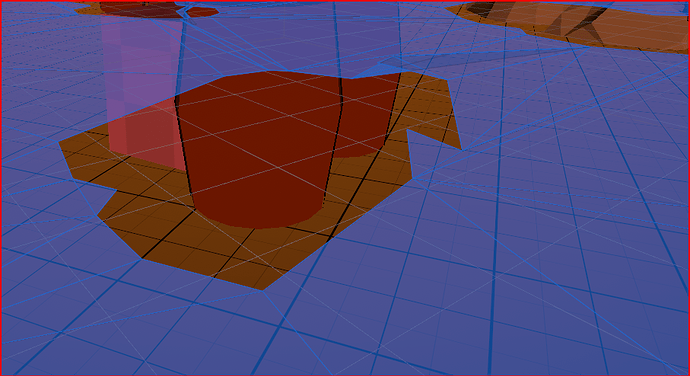Click the small red ellipse at the top edge
The width and height of the screenshot is (690, 376).
(202, 12)
